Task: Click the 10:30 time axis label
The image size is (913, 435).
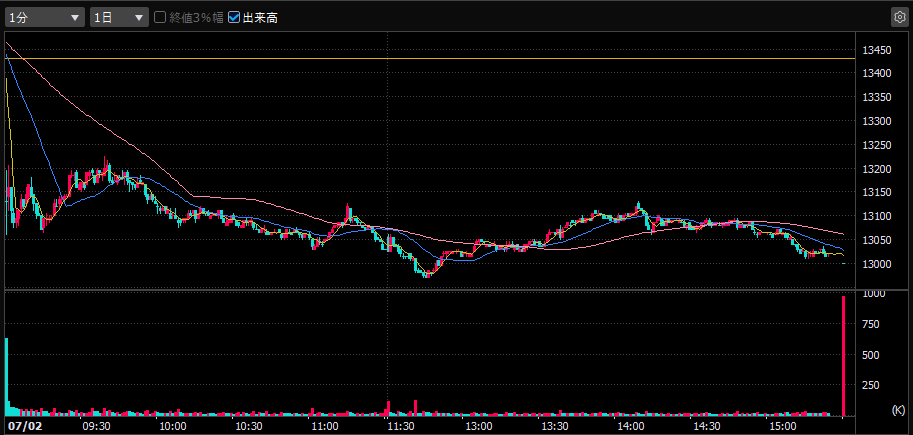Action: 250,426
